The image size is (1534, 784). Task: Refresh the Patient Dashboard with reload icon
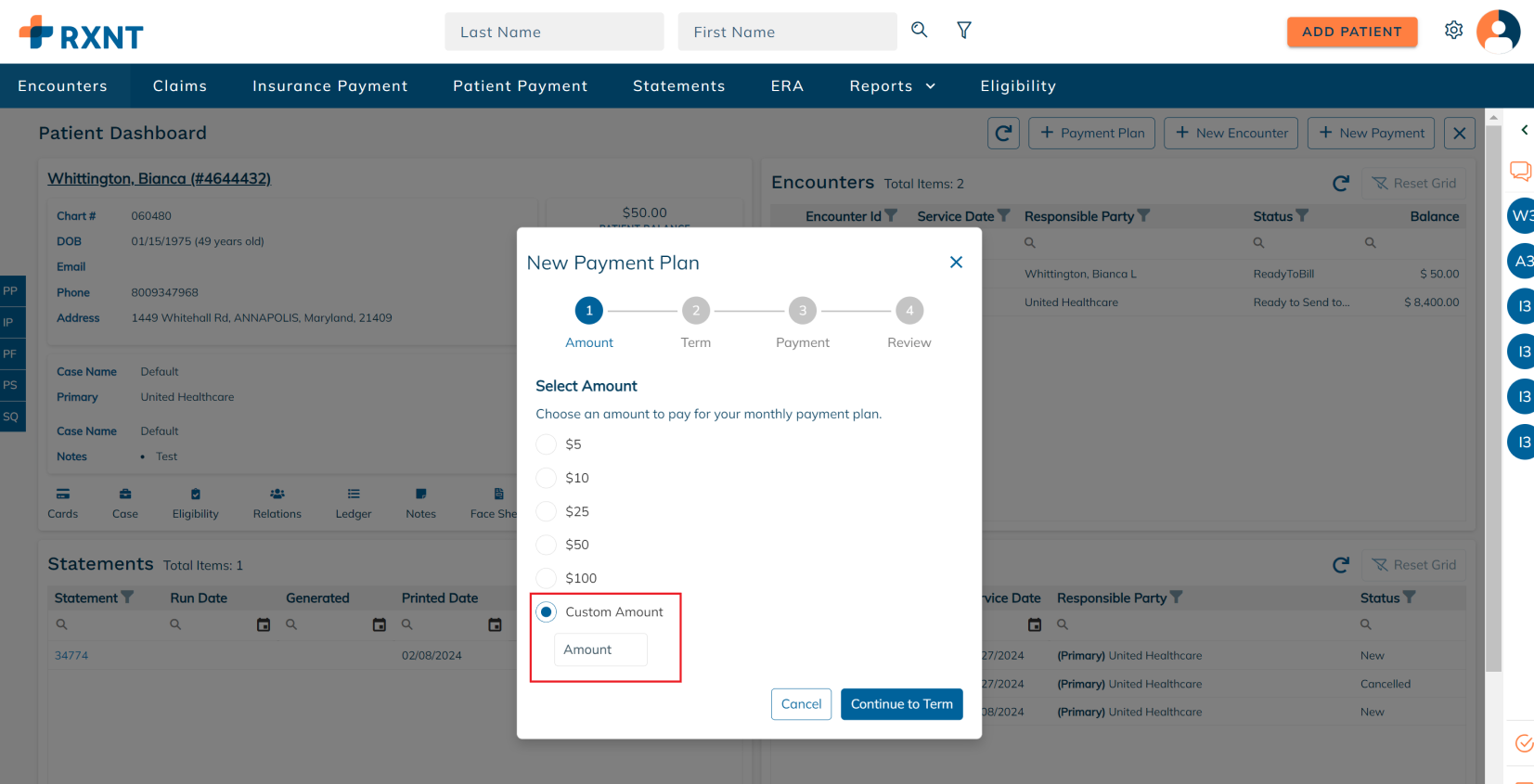(x=1003, y=134)
